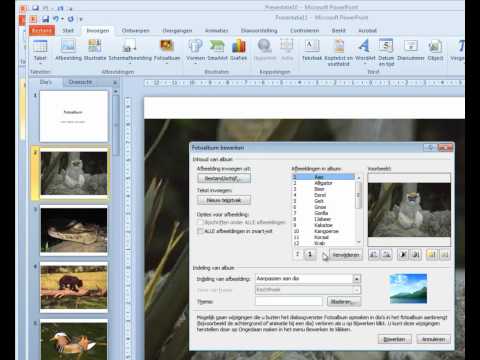Click the Annuleren button
This screenshot has width=480, height=360.
pyautogui.click(x=433, y=339)
